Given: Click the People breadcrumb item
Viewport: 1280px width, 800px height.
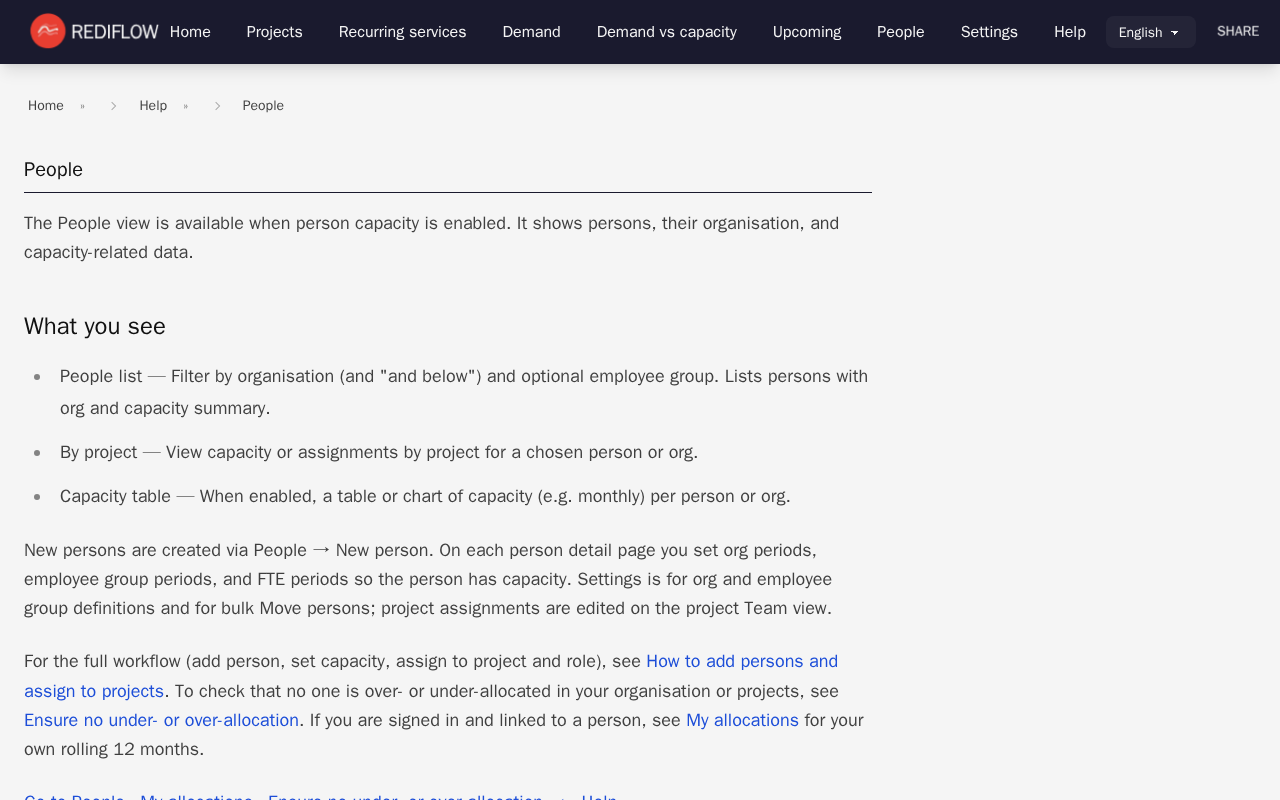Looking at the screenshot, I should coord(263,106).
